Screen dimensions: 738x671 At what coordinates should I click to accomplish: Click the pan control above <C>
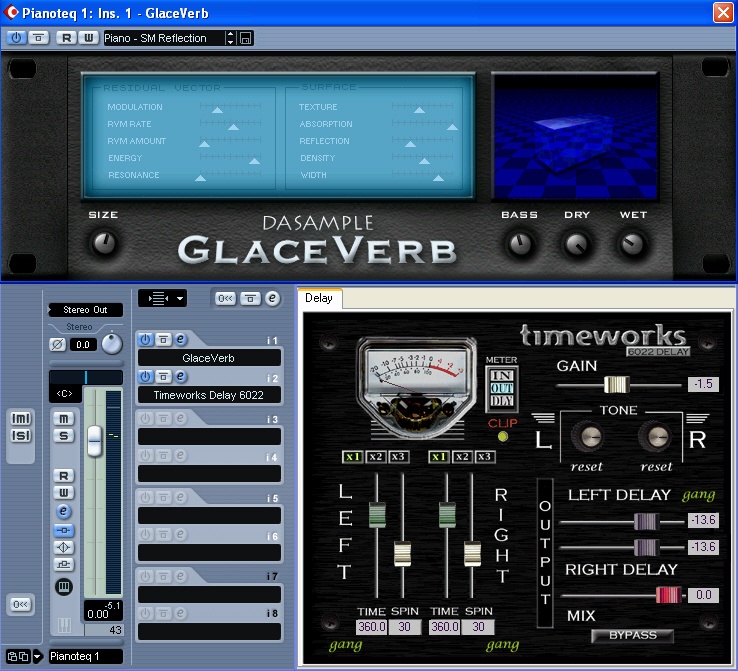[x=86, y=377]
